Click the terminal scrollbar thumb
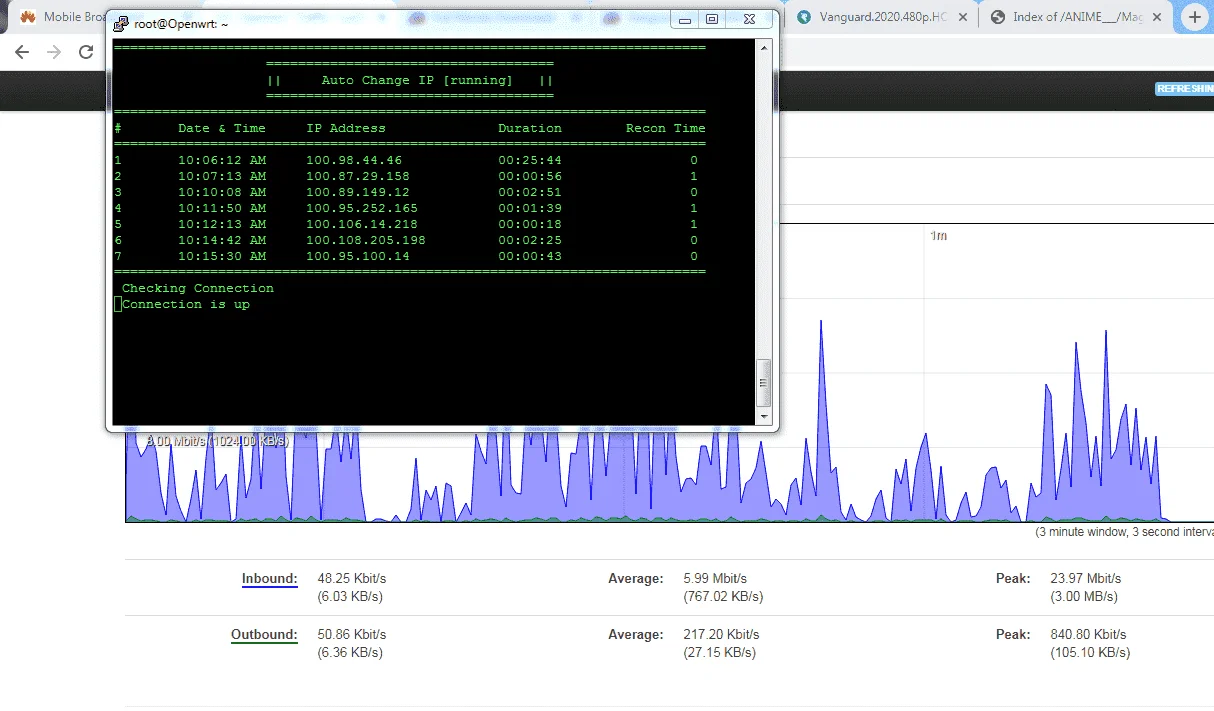Image resolution: width=1214 pixels, height=711 pixels. point(765,381)
